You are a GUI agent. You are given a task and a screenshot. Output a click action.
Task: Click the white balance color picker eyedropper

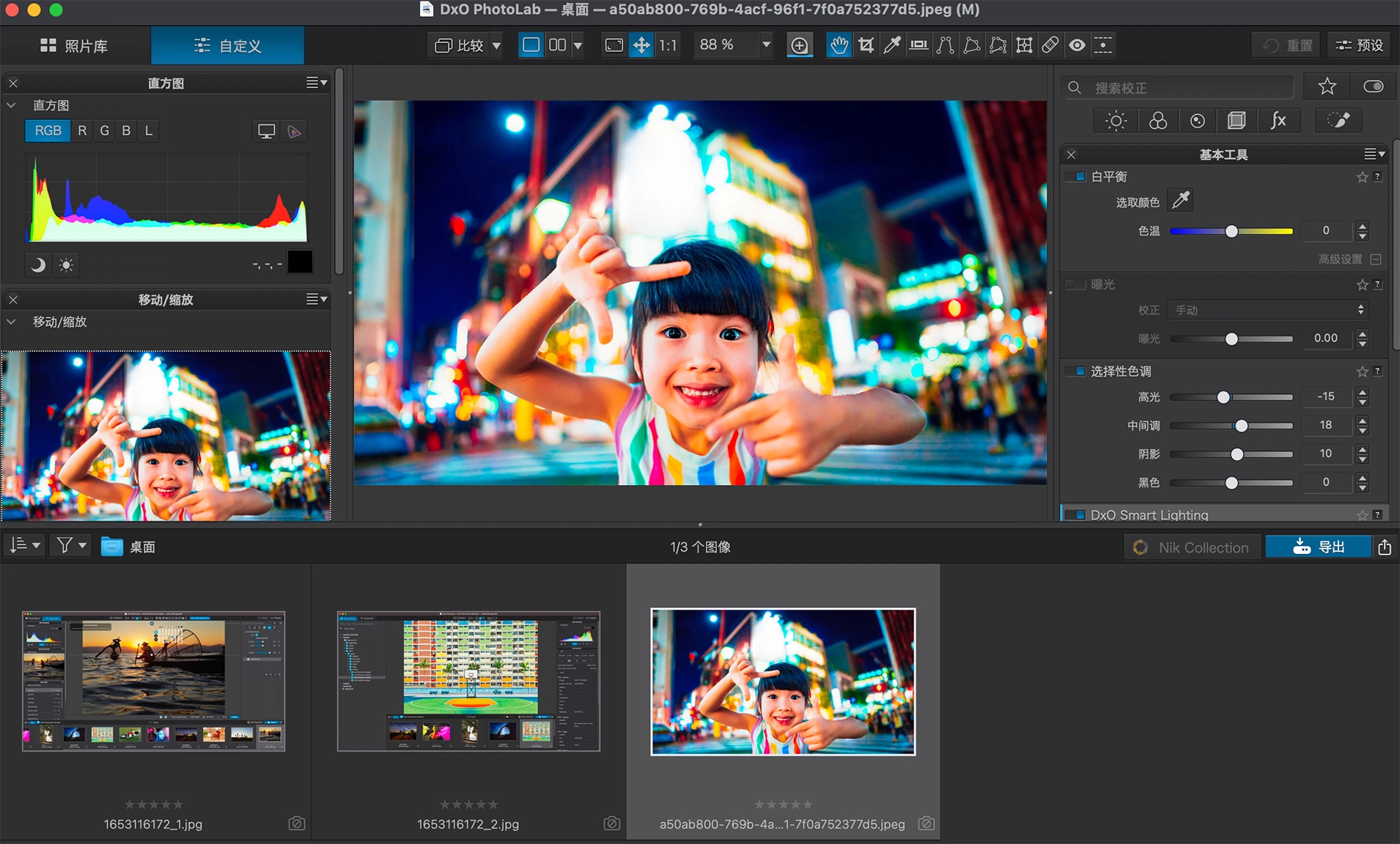pos(1181,201)
